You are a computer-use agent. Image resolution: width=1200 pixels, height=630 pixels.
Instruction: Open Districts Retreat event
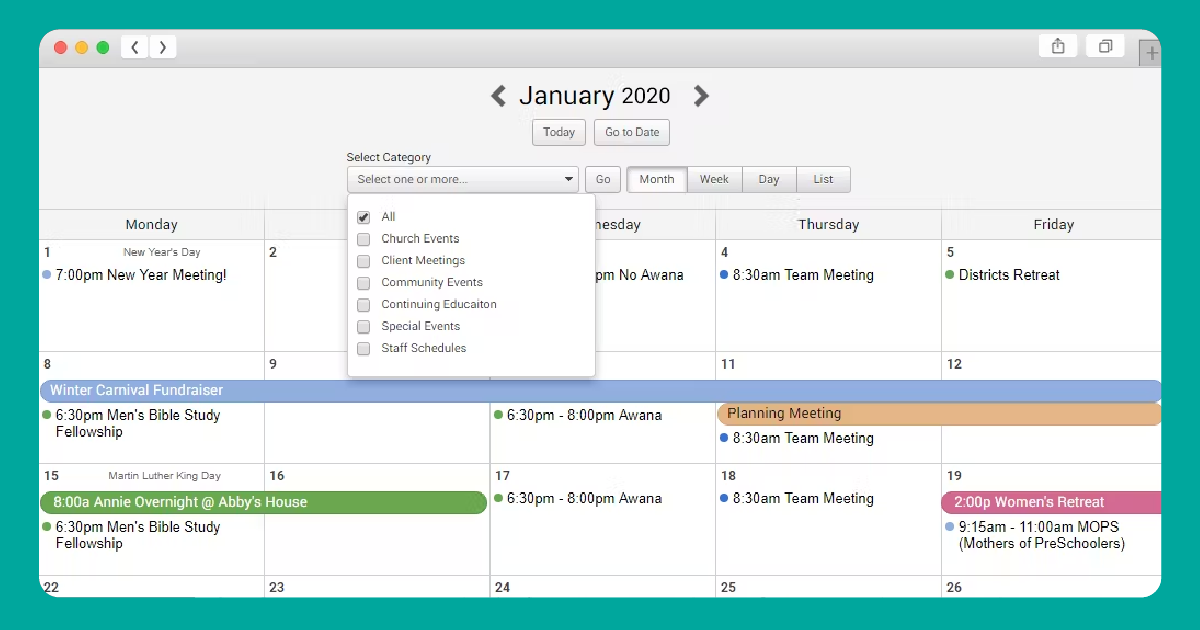(x=1002, y=275)
